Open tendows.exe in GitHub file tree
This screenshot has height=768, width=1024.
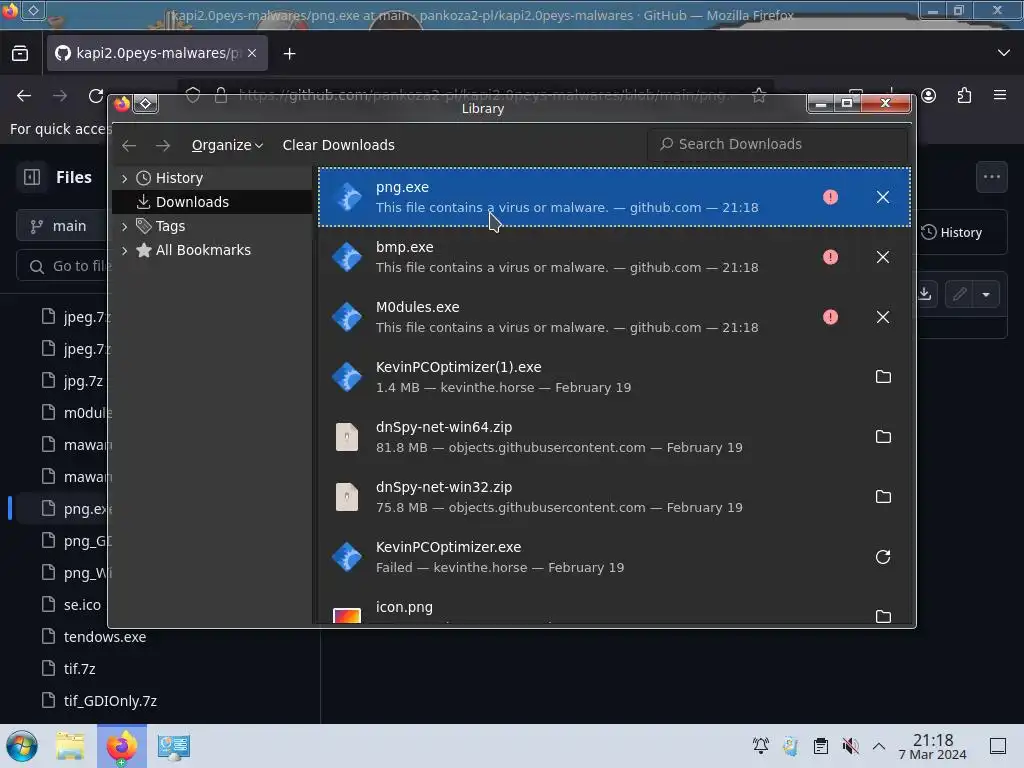tap(105, 637)
